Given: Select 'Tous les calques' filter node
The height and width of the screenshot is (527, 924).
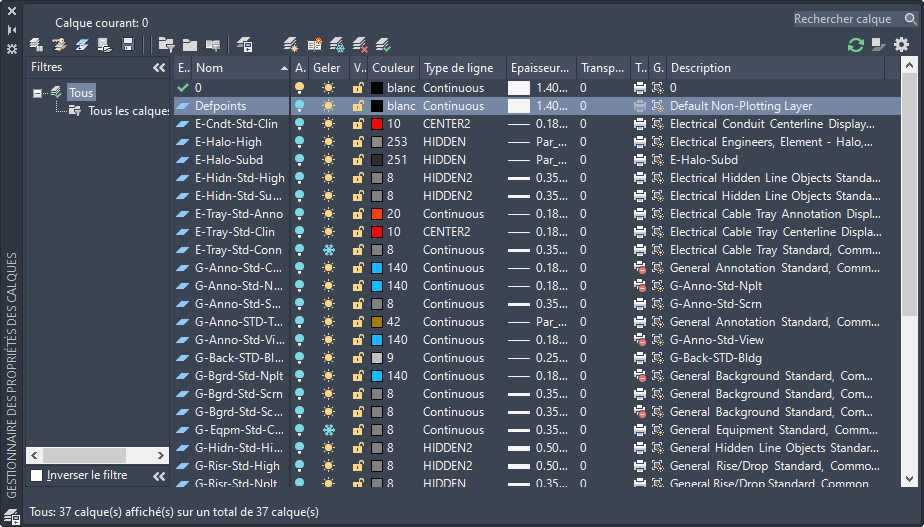Looking at the screenshot, I should tap(128, 111).
